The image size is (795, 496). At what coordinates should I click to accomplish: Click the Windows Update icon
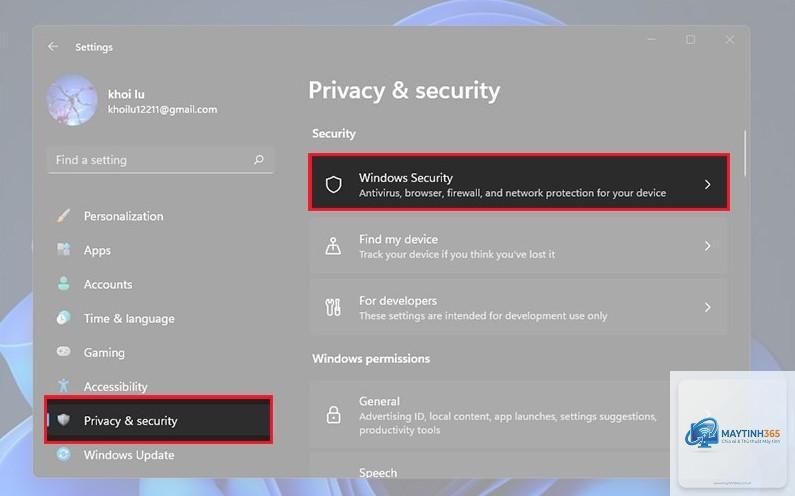pos(63,454)
